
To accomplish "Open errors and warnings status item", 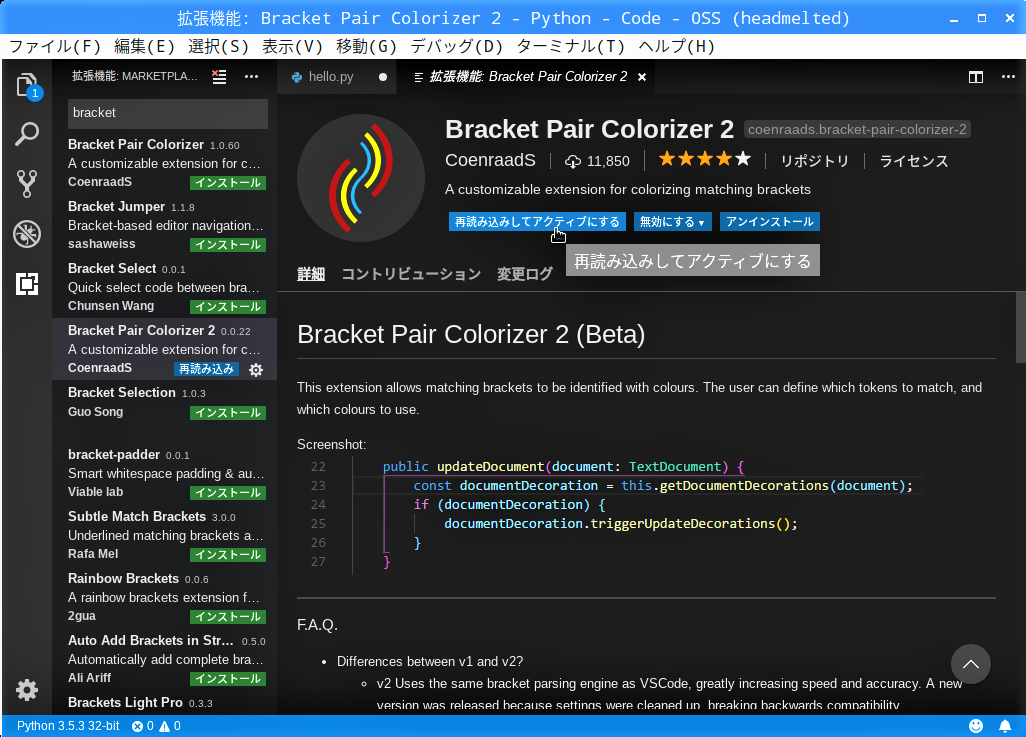I will pyautogui.click(x=156, y=726).
